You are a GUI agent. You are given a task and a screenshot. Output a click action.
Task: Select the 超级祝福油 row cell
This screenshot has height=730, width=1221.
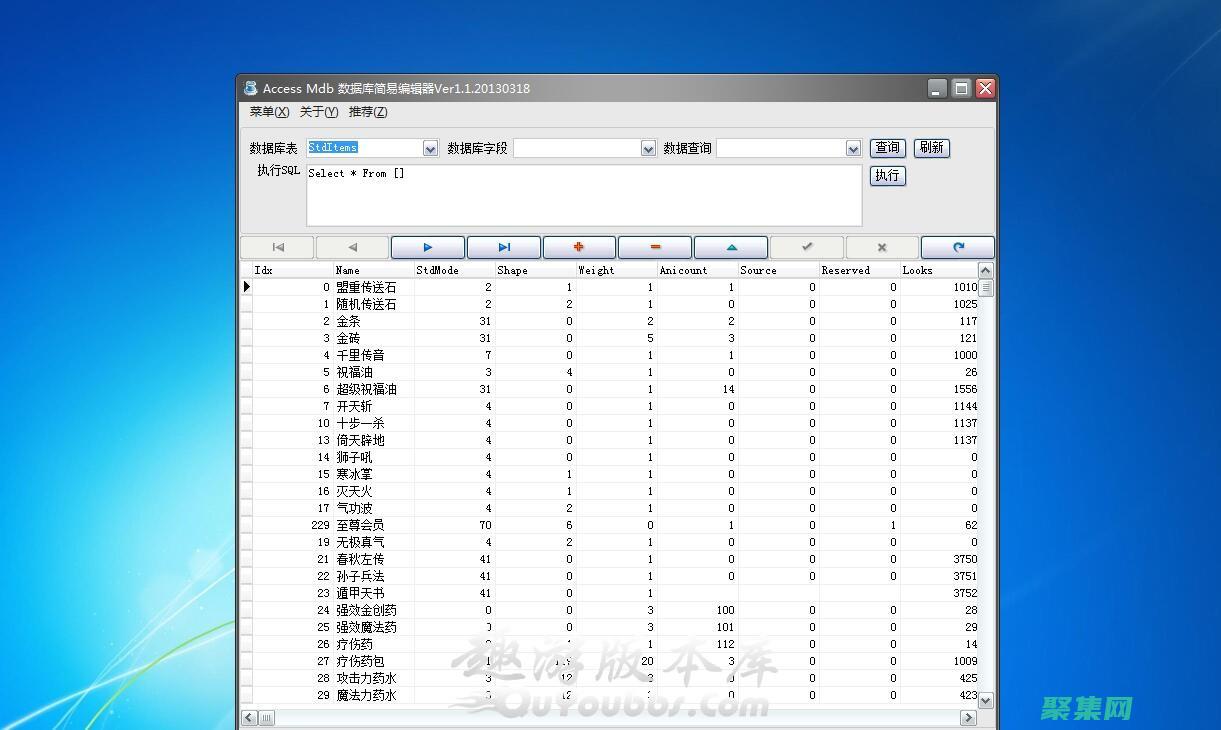(367, 389)
